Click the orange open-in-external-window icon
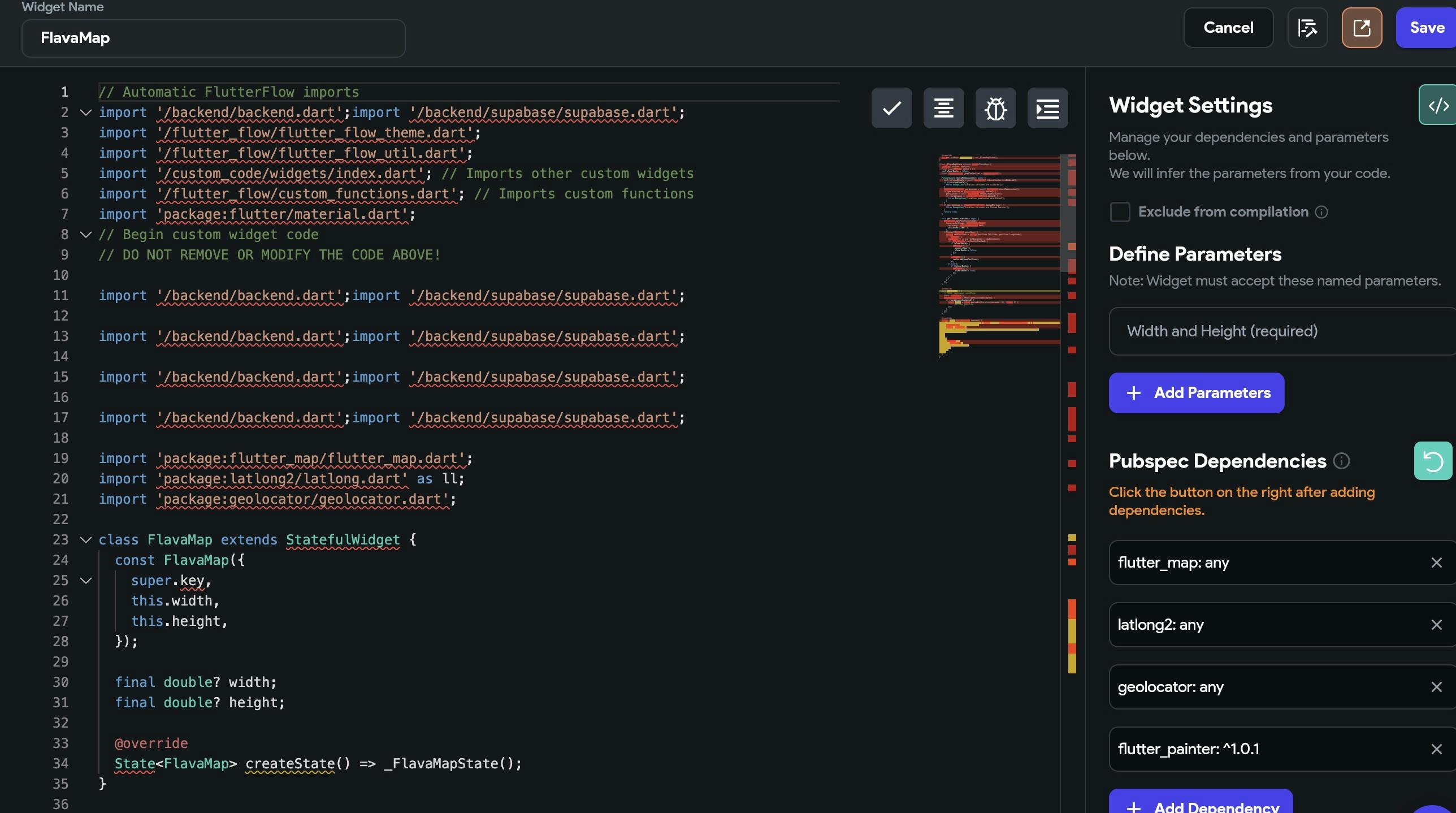Screen dimensions: 1456x813 pyautogui.click(x=1362, y=28)
